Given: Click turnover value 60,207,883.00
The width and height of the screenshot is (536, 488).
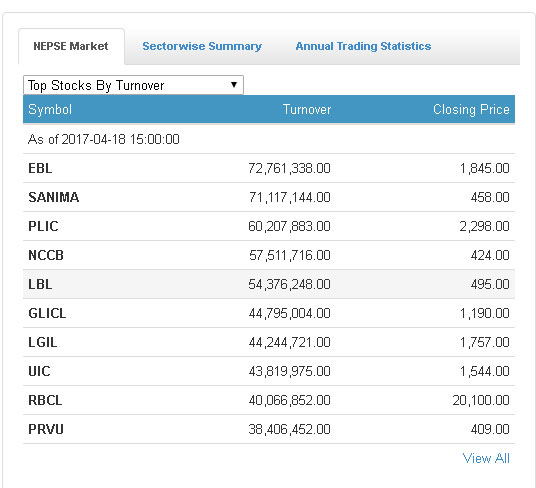Looking at the screenshot, I should pyautogui.click(x=290, y=227).
